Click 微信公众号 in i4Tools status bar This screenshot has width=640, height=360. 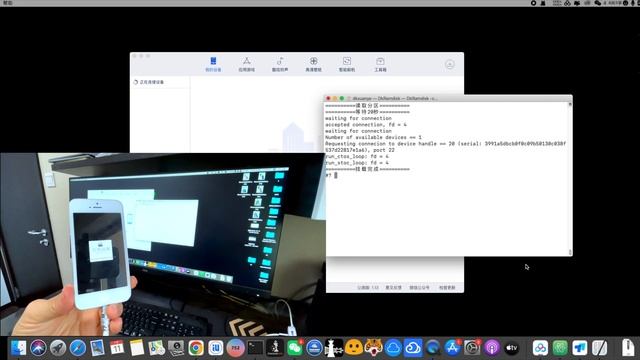[420, 288]
